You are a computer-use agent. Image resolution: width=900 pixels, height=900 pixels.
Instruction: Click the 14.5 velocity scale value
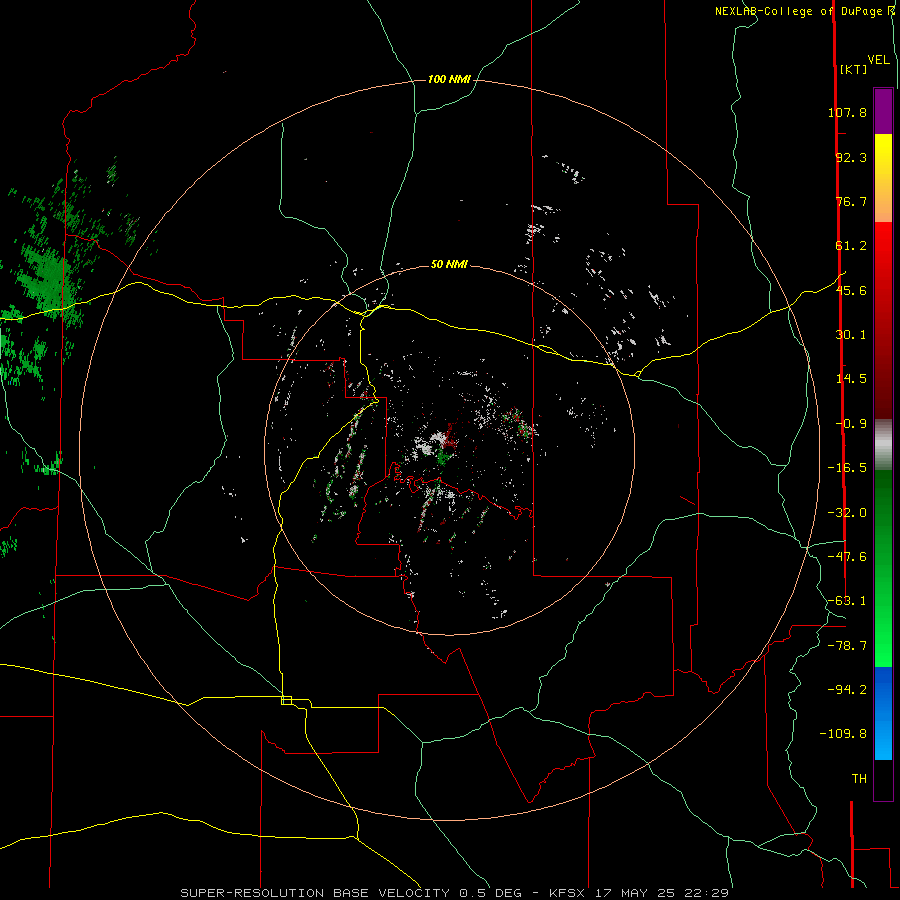click(851, 379)
